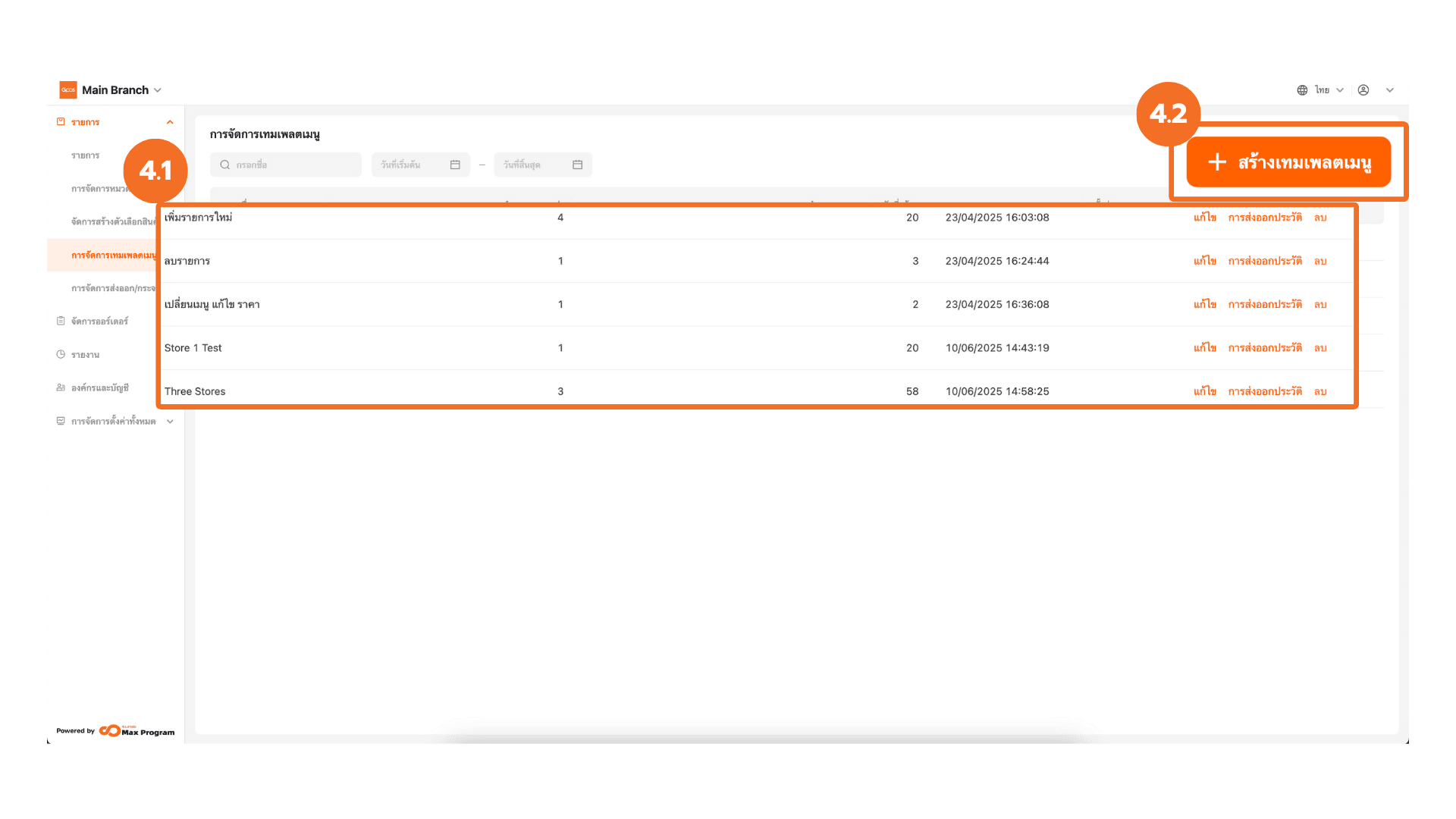Click แก้ไข for Store 1 Test row
Viewport: 1456px width, 819px height.
coord(1204,348)
